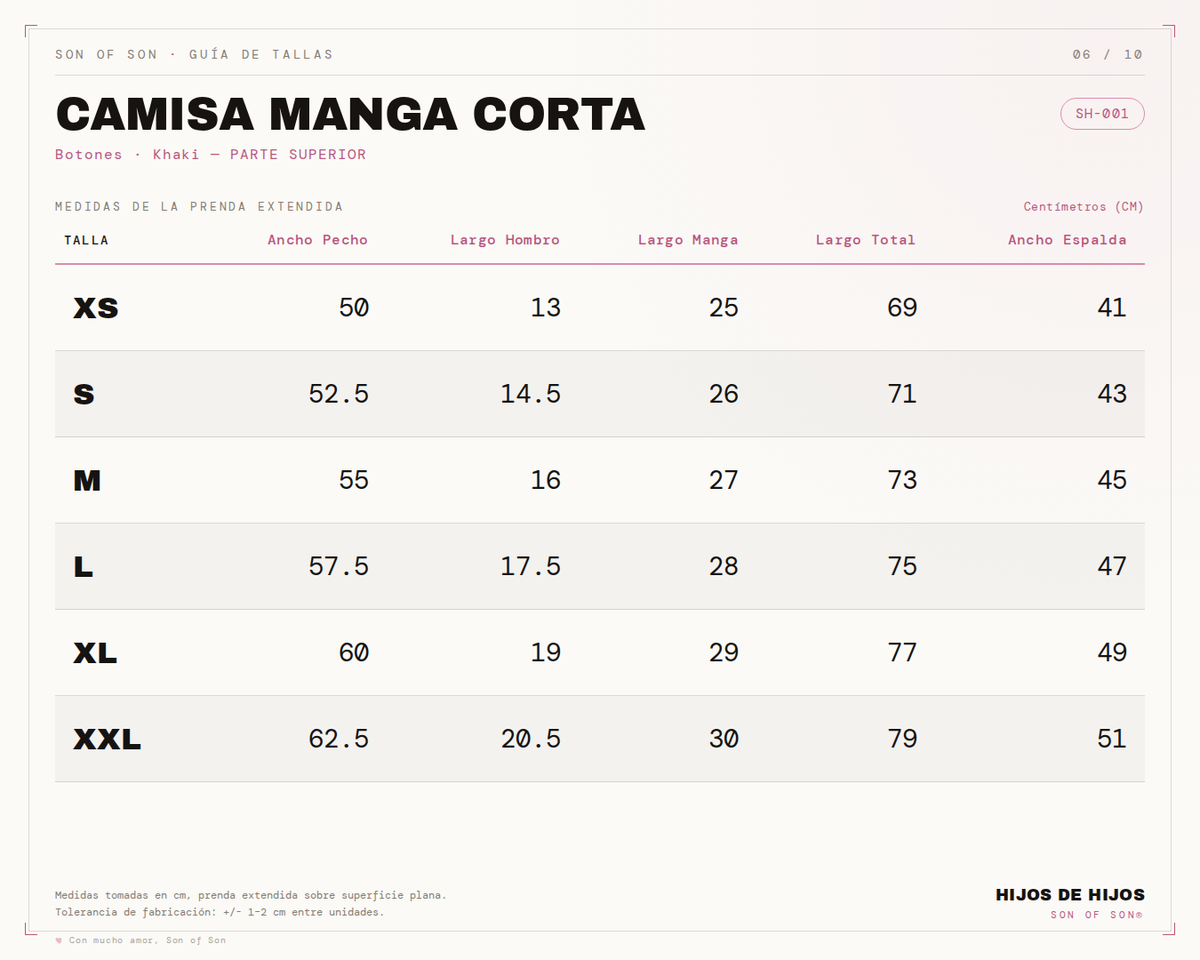Click the TALLA column header

[86, 240]
